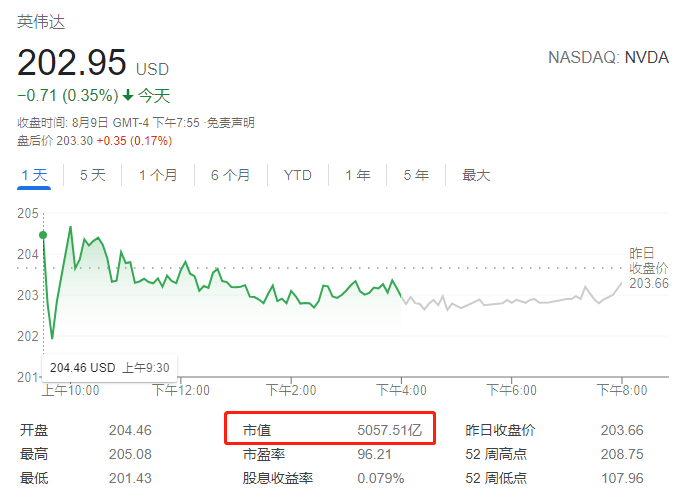676x502 pixels.
Task: Switch chart to 1年 range
Action: (357, 175)
